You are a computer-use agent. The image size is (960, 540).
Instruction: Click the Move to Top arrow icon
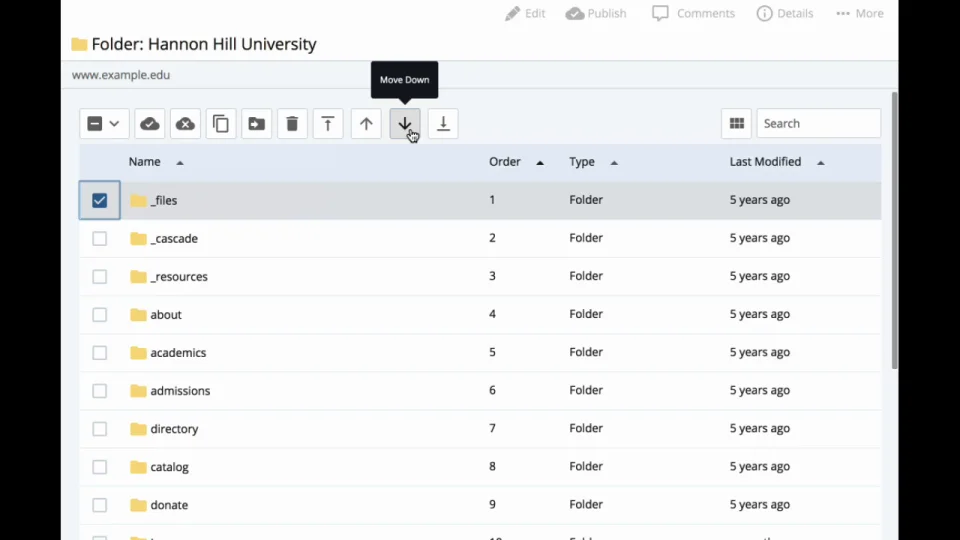(x=328, y=124)
